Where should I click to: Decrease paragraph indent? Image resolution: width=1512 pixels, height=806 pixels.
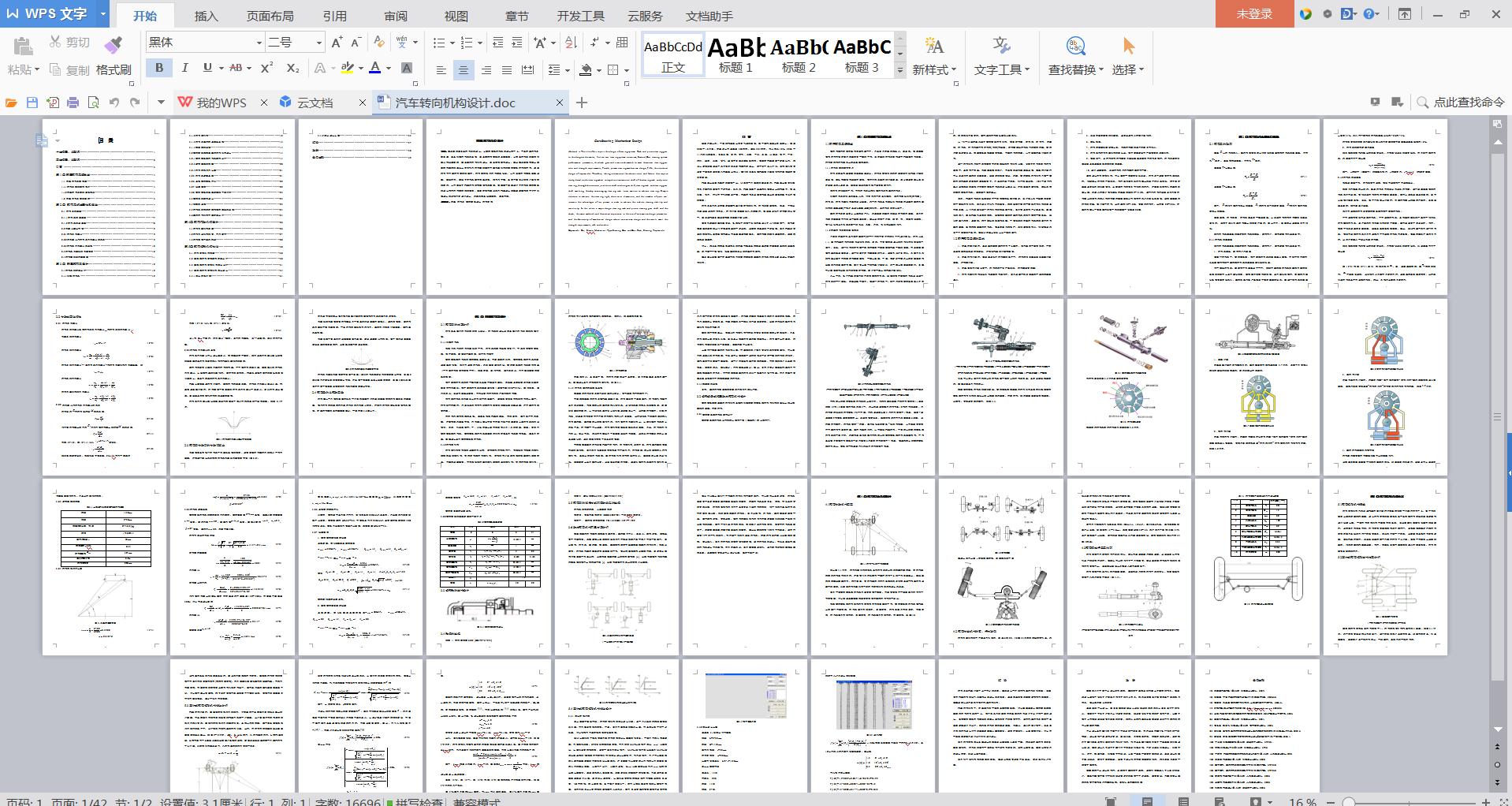[x=497, y=43]
